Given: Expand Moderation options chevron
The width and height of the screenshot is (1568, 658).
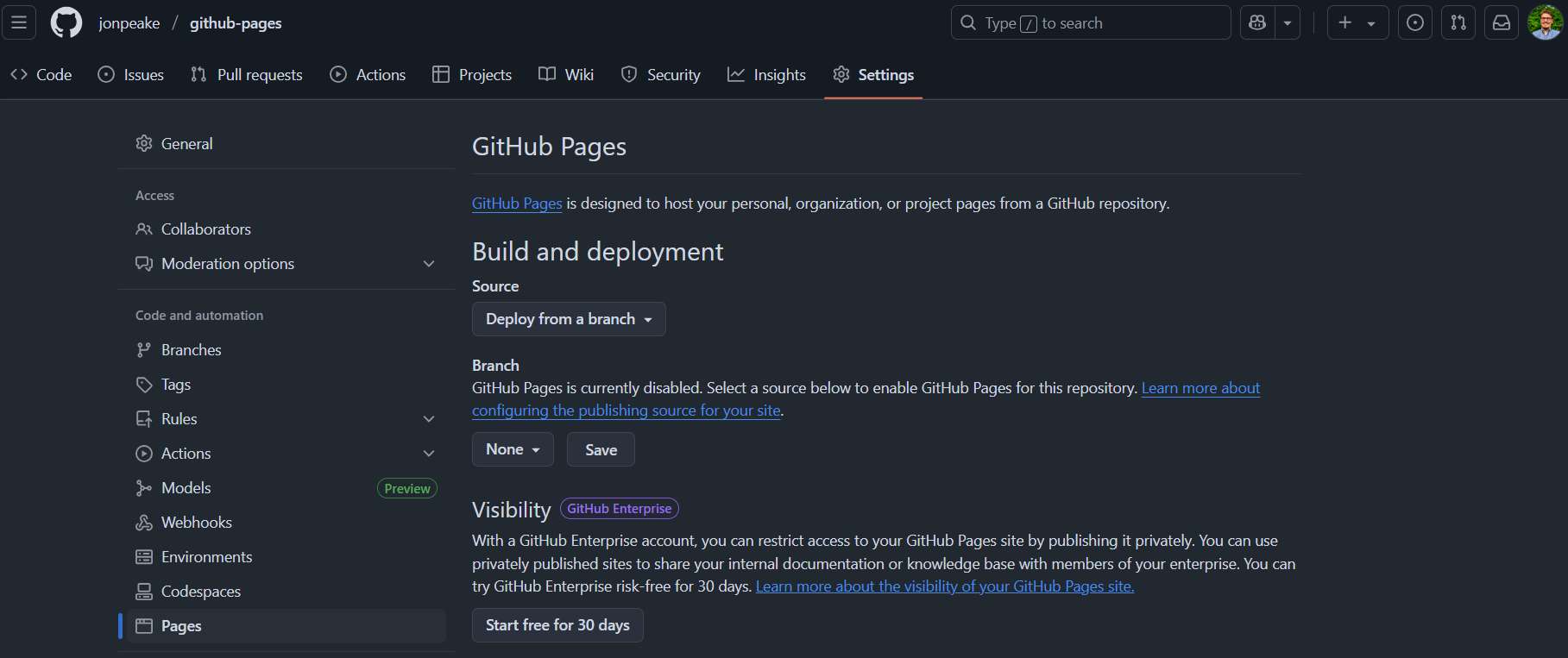Looking at the screenshot, I should (x=429, y=264).
